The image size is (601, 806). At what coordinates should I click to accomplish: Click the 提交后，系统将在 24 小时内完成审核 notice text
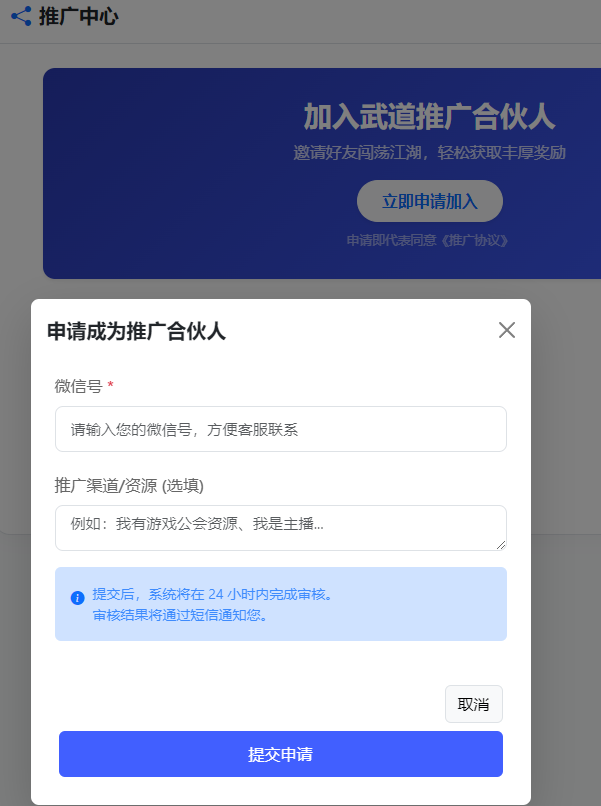[213, 594]
